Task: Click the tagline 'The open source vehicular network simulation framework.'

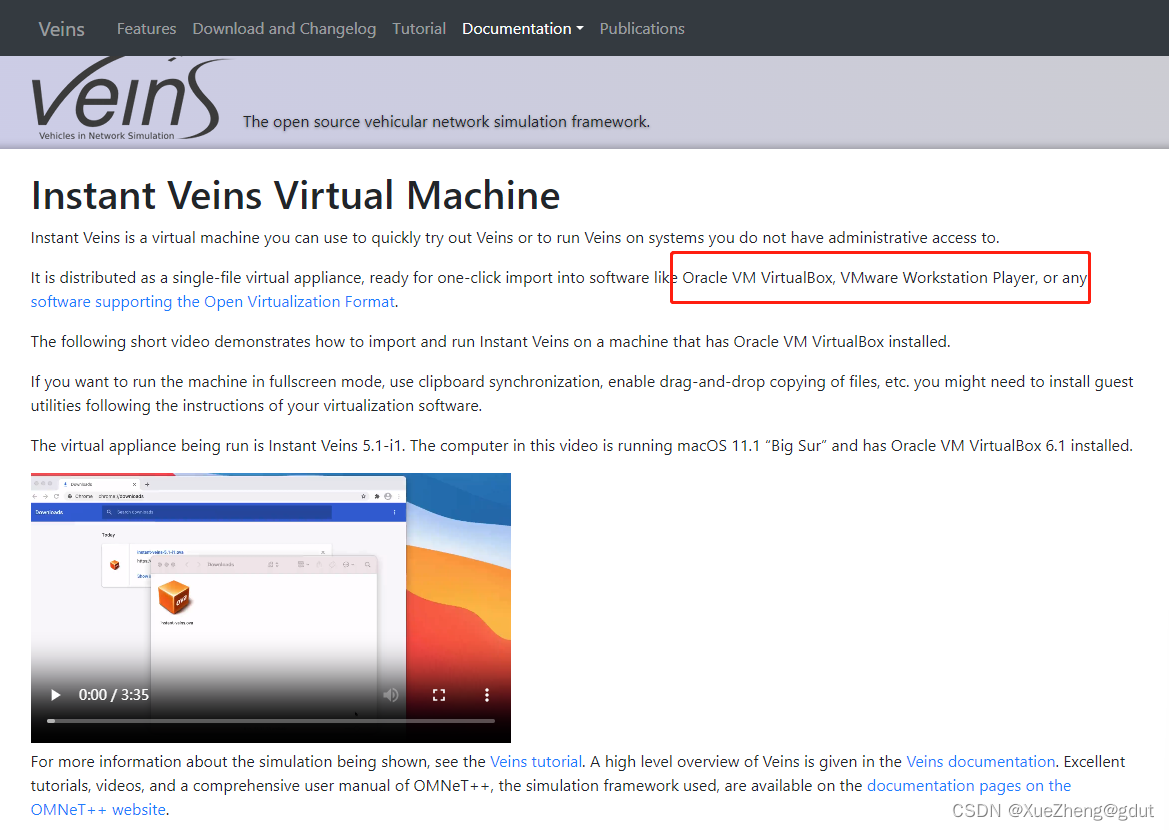Action: [x=447, y=122]
